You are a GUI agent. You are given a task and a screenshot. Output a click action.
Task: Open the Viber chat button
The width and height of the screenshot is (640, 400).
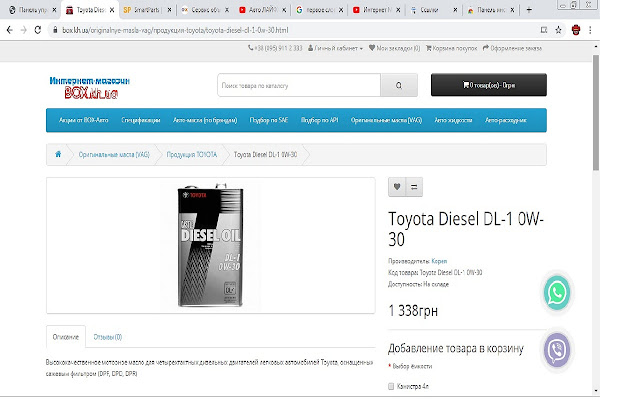tap(557, 350)
